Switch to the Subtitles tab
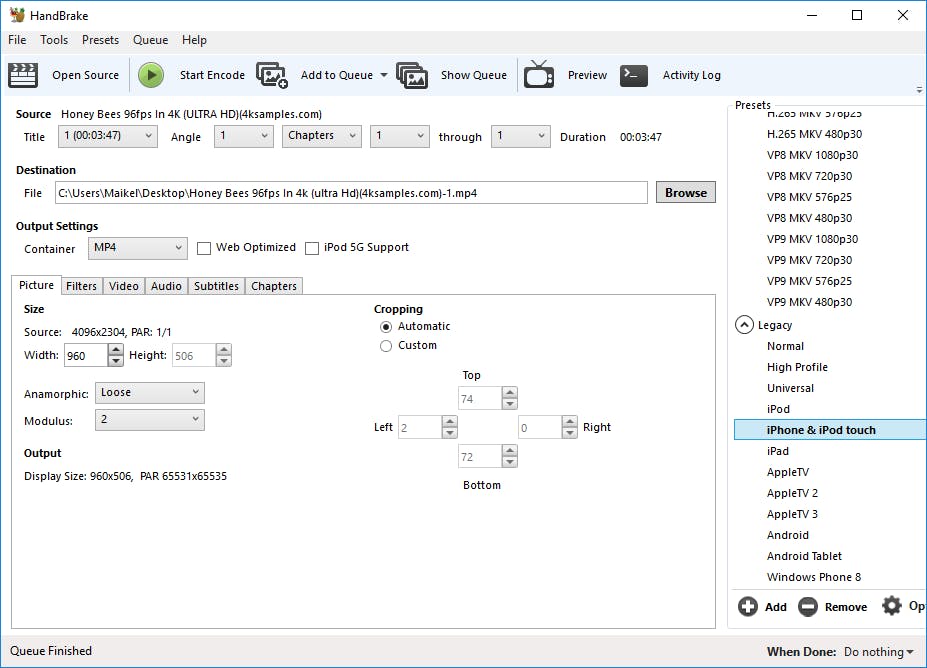927x668 pixels. tap(216, 286)
